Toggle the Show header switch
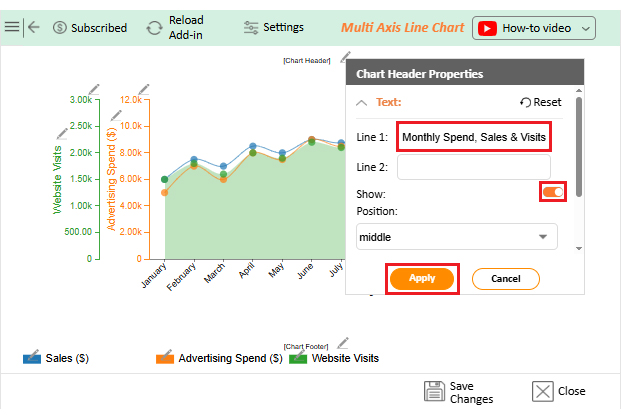The width and height of the screenshot is (621, 419). (x=553, y=191)
